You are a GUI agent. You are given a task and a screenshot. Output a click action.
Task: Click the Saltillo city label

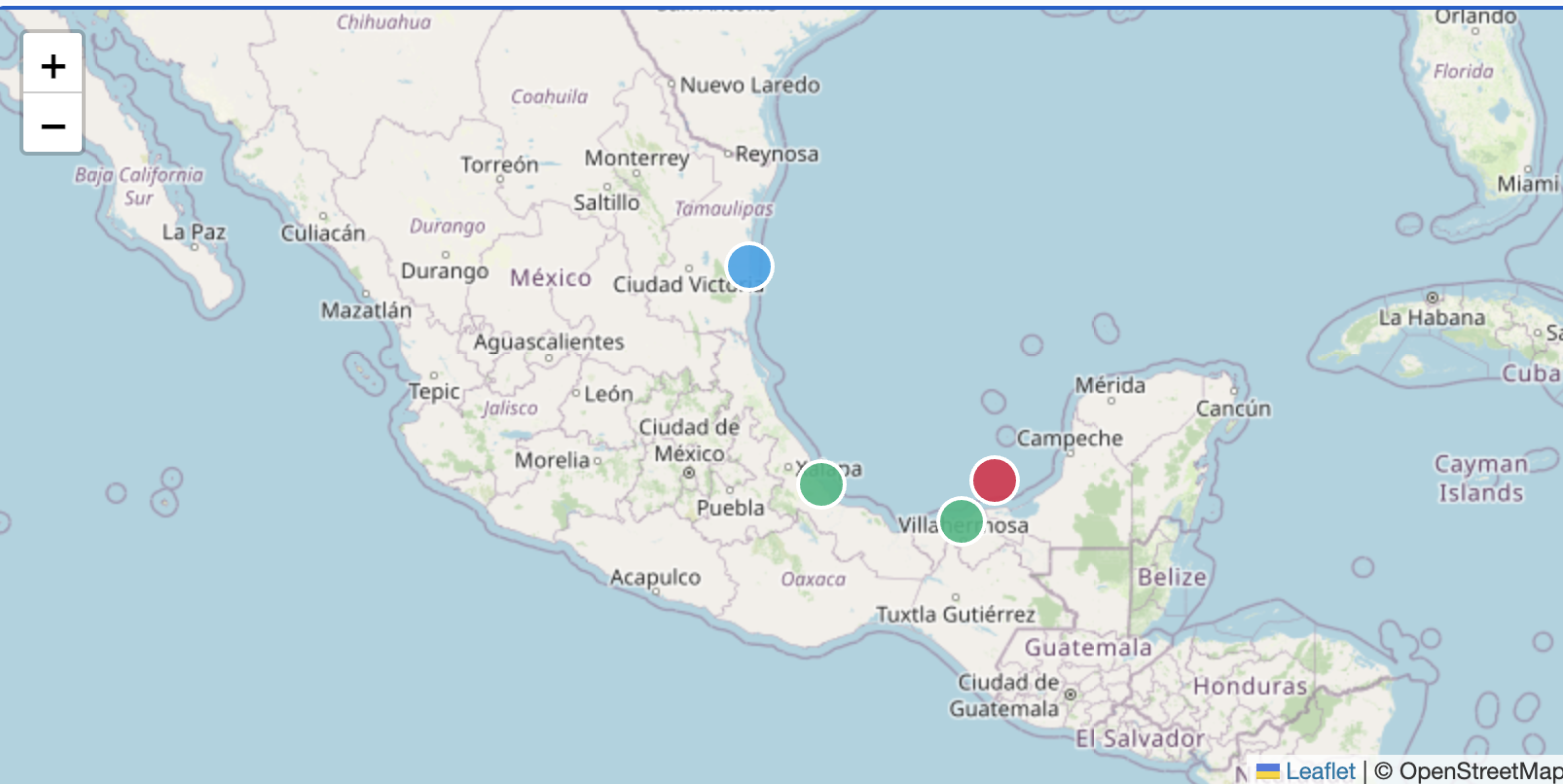[606, 203]
